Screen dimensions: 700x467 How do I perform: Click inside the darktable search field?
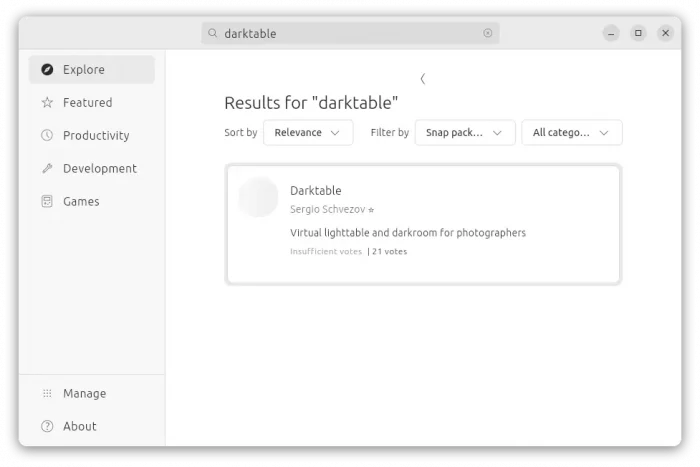click(x=350, y=33)
